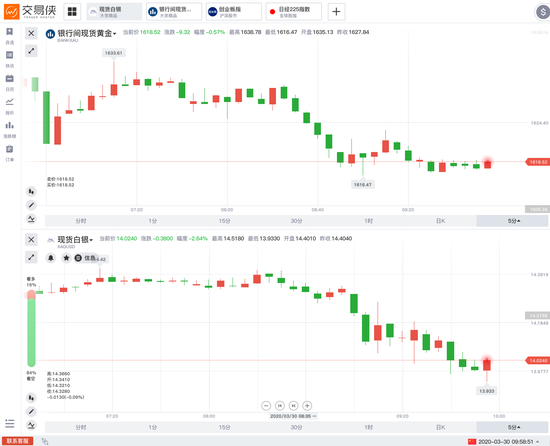Click the 14.0240 price tag on silver axis
Screen dimensions: 550x446
tap(537, 360)
